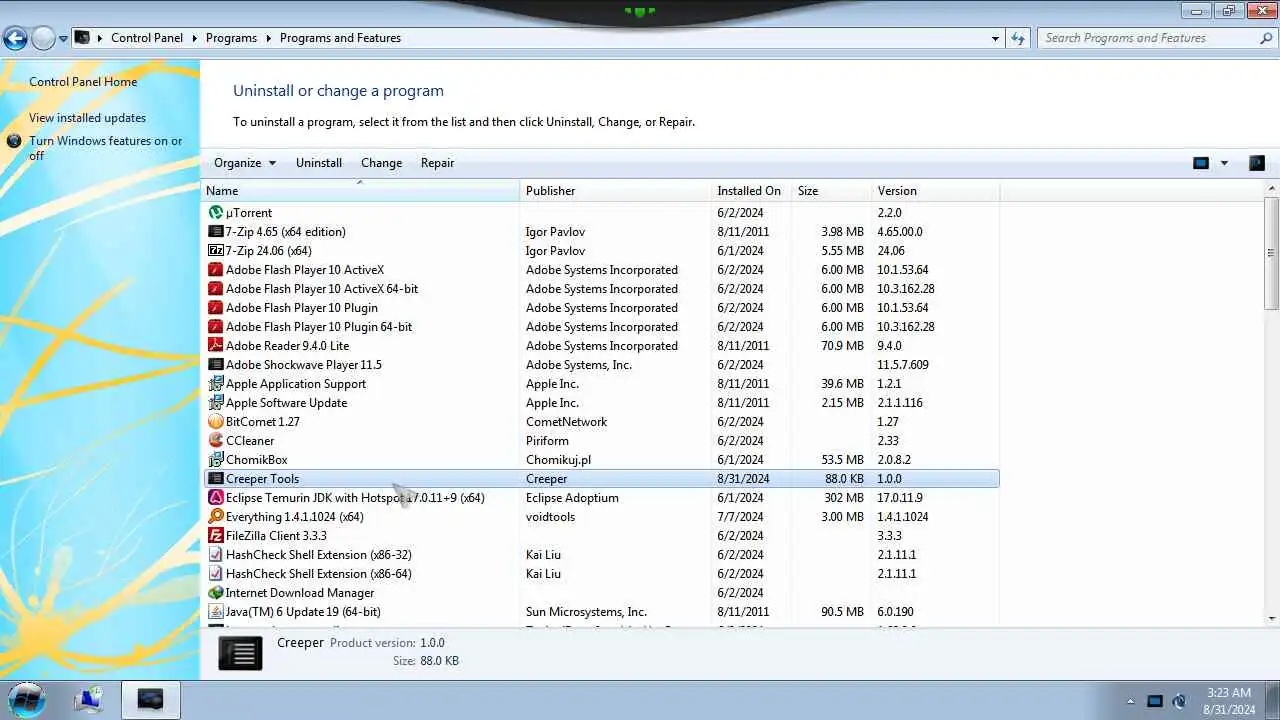The image size is (1280, 720).
Task: Click the network icon in system tray
Action: coord(1155,701)
